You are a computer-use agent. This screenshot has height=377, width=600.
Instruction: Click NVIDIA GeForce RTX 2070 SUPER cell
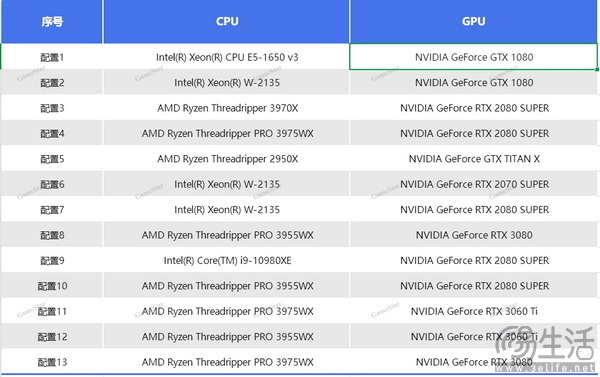pos(473,184)
